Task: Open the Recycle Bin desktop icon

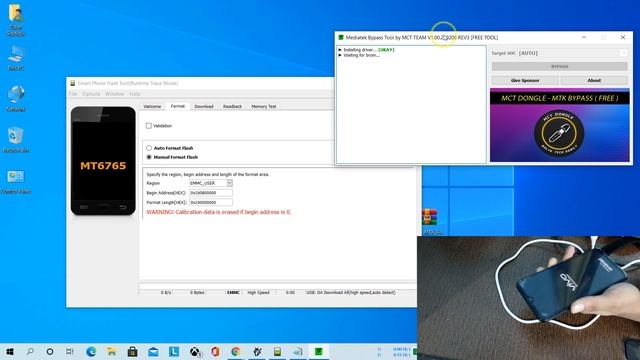Action: (x=16, y=140)
